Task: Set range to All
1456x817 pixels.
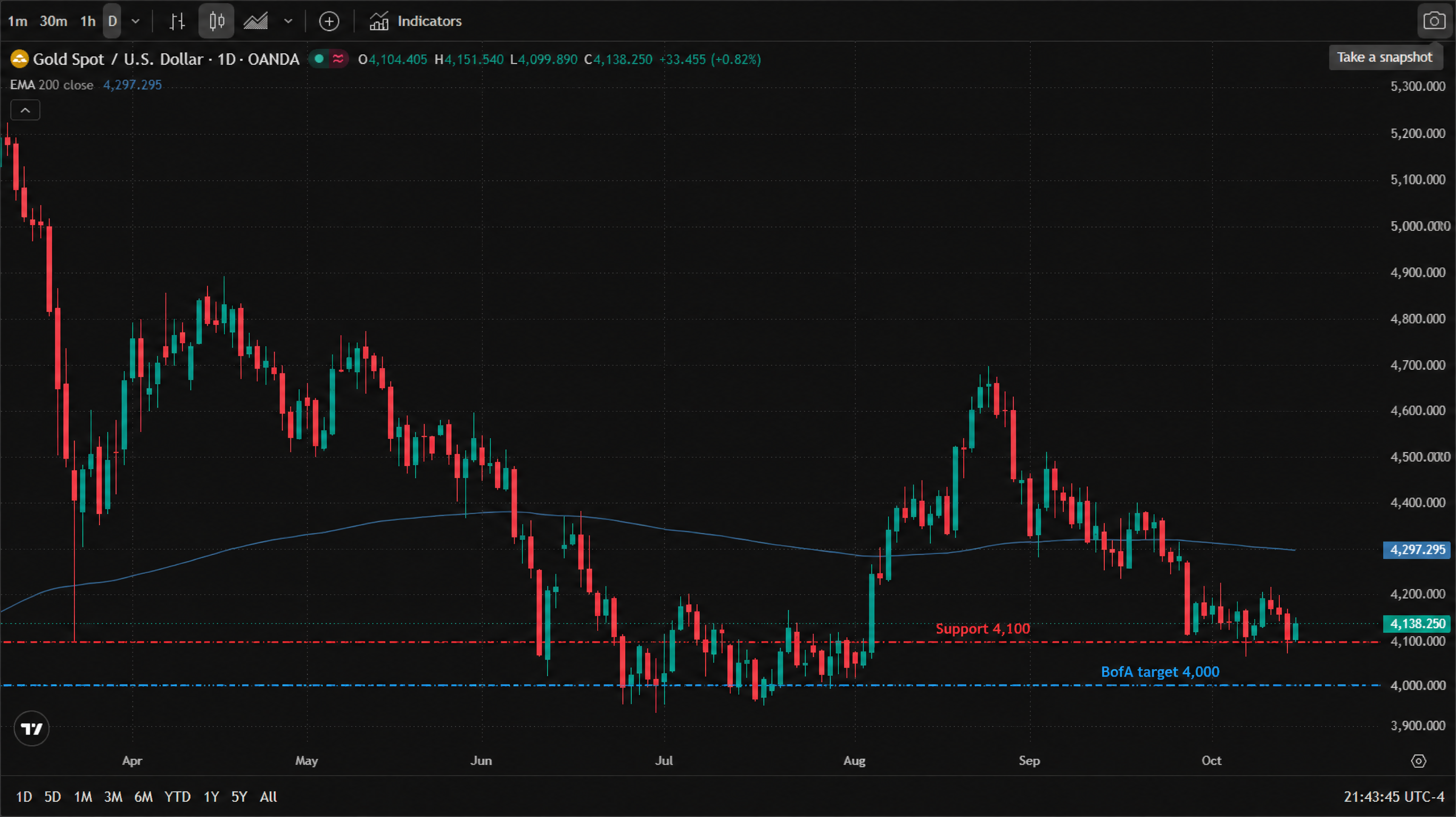Action: click(x=269, y=797)
